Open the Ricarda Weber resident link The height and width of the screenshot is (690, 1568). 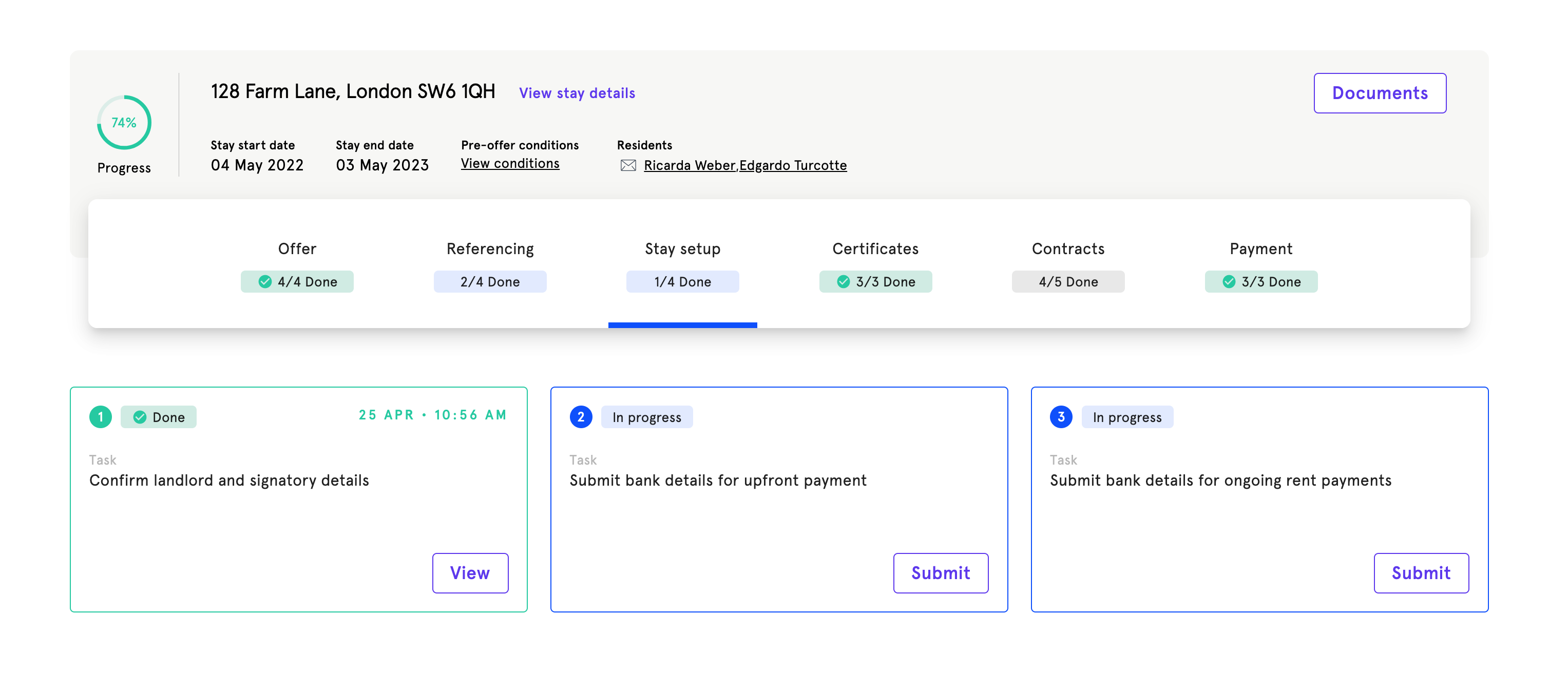(689, 165)
